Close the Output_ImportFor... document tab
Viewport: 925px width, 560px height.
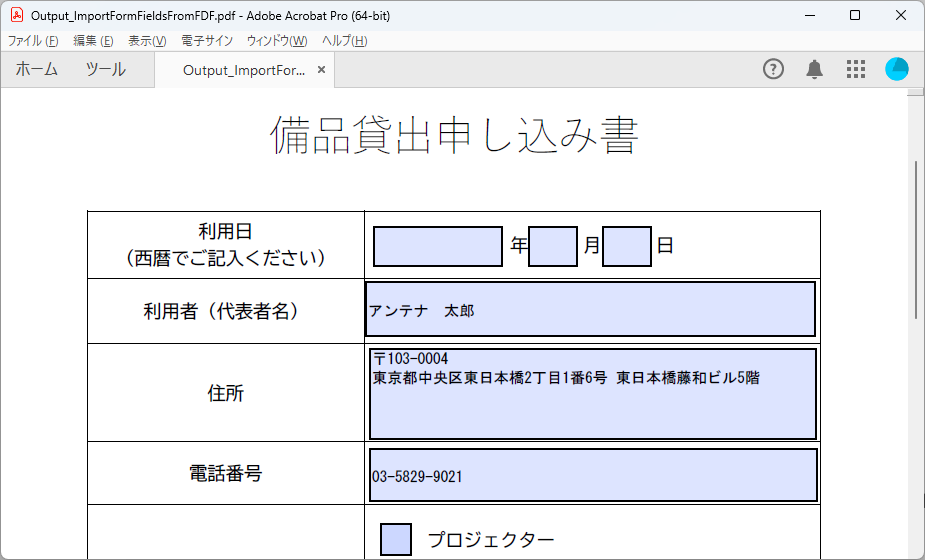(322, 70)
